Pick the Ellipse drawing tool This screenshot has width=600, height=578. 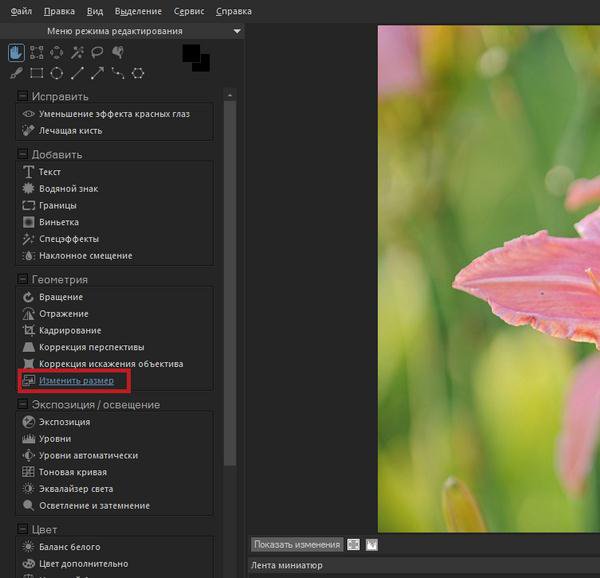pos(56,73)
